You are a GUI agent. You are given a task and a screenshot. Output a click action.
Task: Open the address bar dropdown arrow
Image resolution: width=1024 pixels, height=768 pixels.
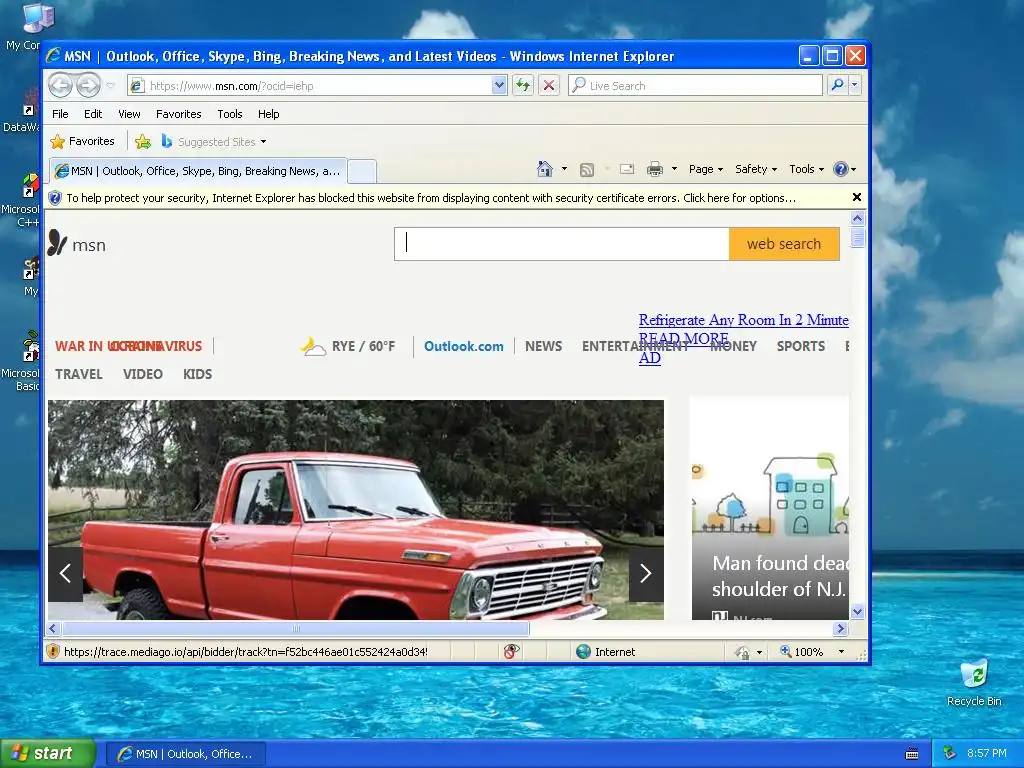point(499,85)
